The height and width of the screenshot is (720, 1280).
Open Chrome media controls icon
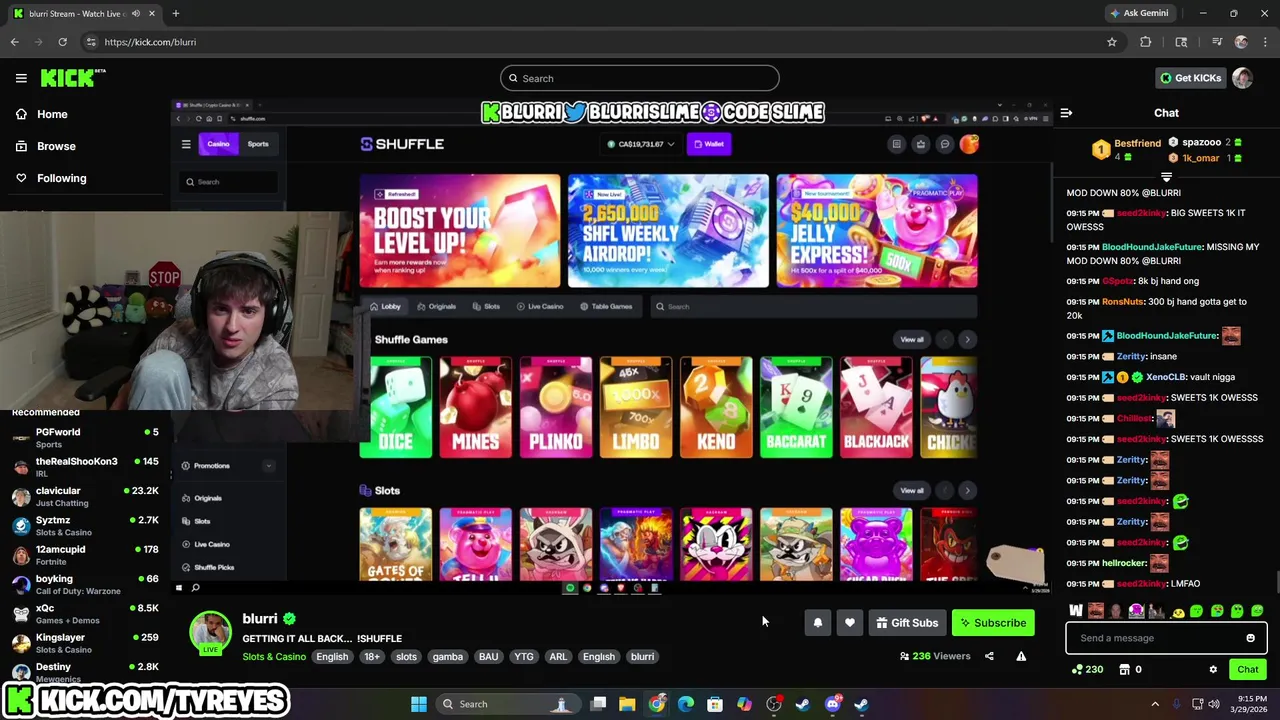coord(1216,42)
